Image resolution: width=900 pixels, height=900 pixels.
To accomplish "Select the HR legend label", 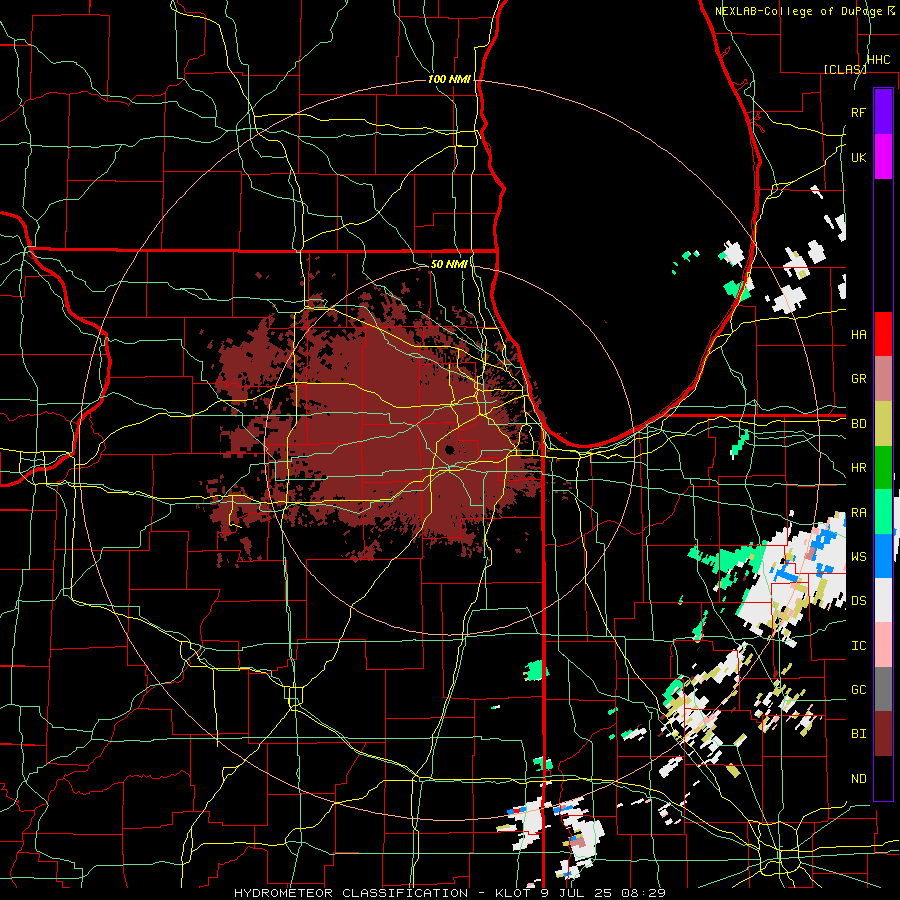I will click(858, 468).
